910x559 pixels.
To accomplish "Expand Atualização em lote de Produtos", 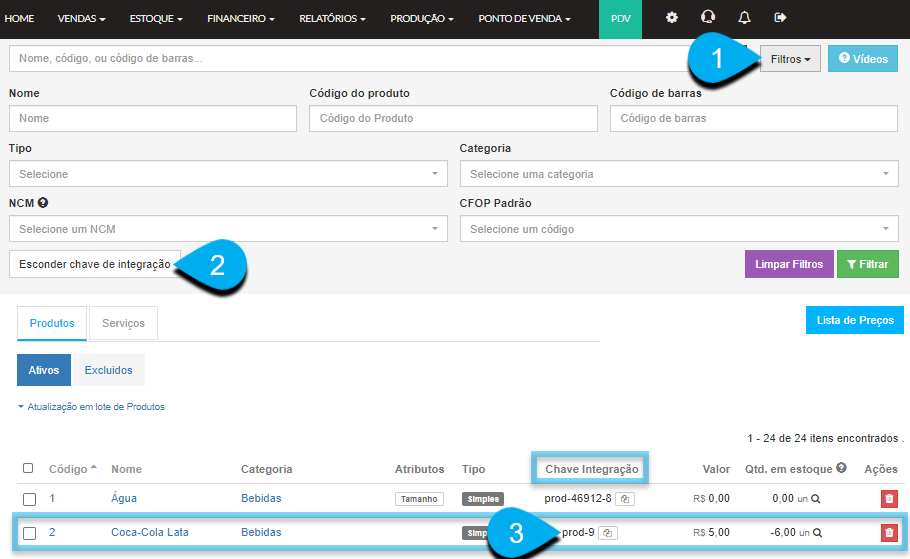I will coord(91,407).
